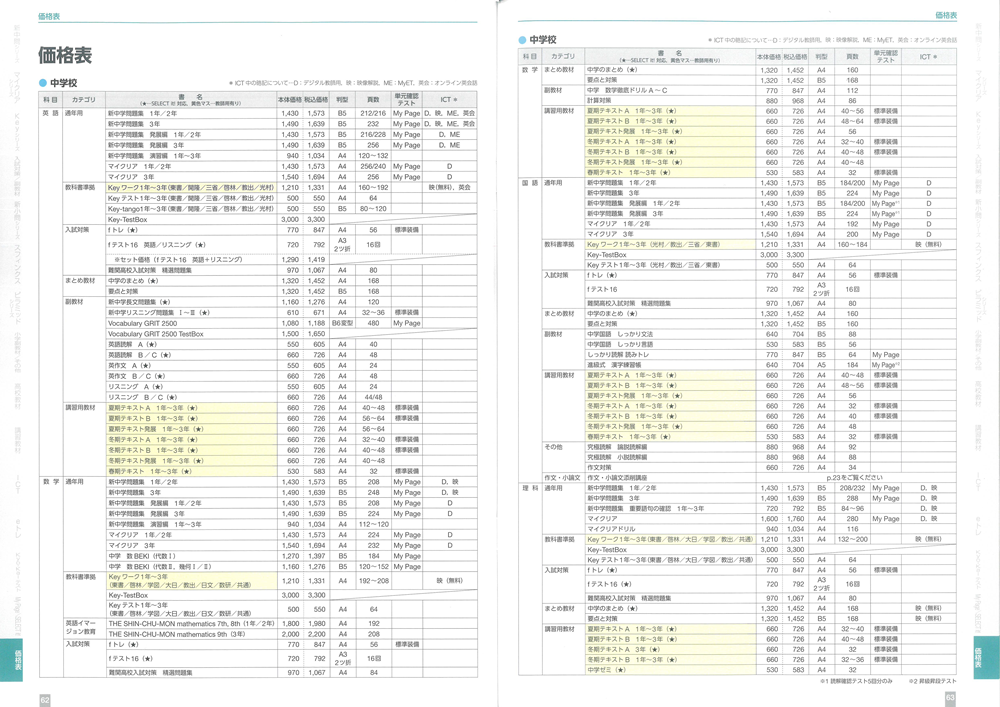This screenshot has height=707, width=1000.
Task: Click the 2,200 tax-included price cell
Action: click(316, 634)
